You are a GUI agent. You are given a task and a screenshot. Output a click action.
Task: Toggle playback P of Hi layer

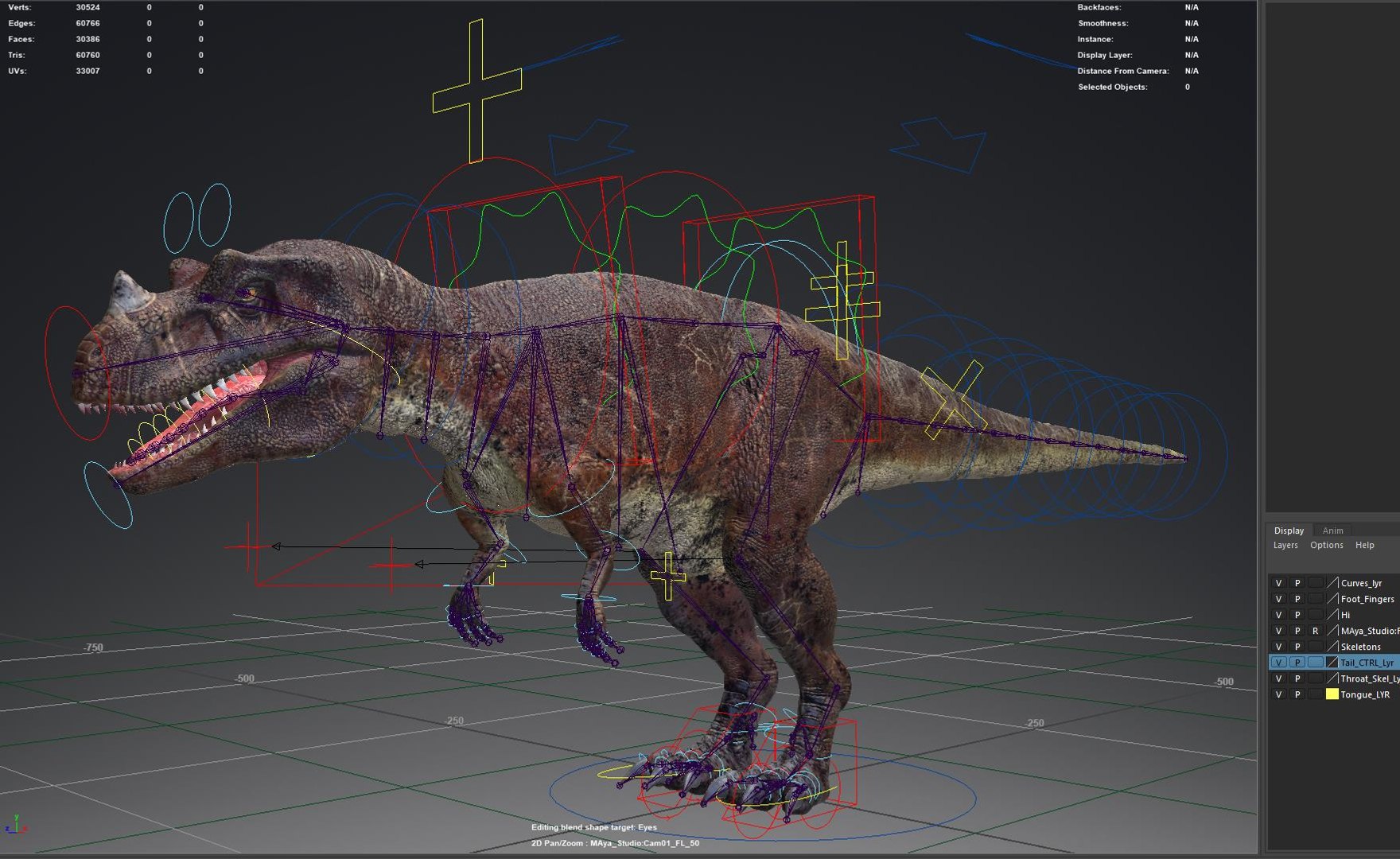click(1297, 615)
